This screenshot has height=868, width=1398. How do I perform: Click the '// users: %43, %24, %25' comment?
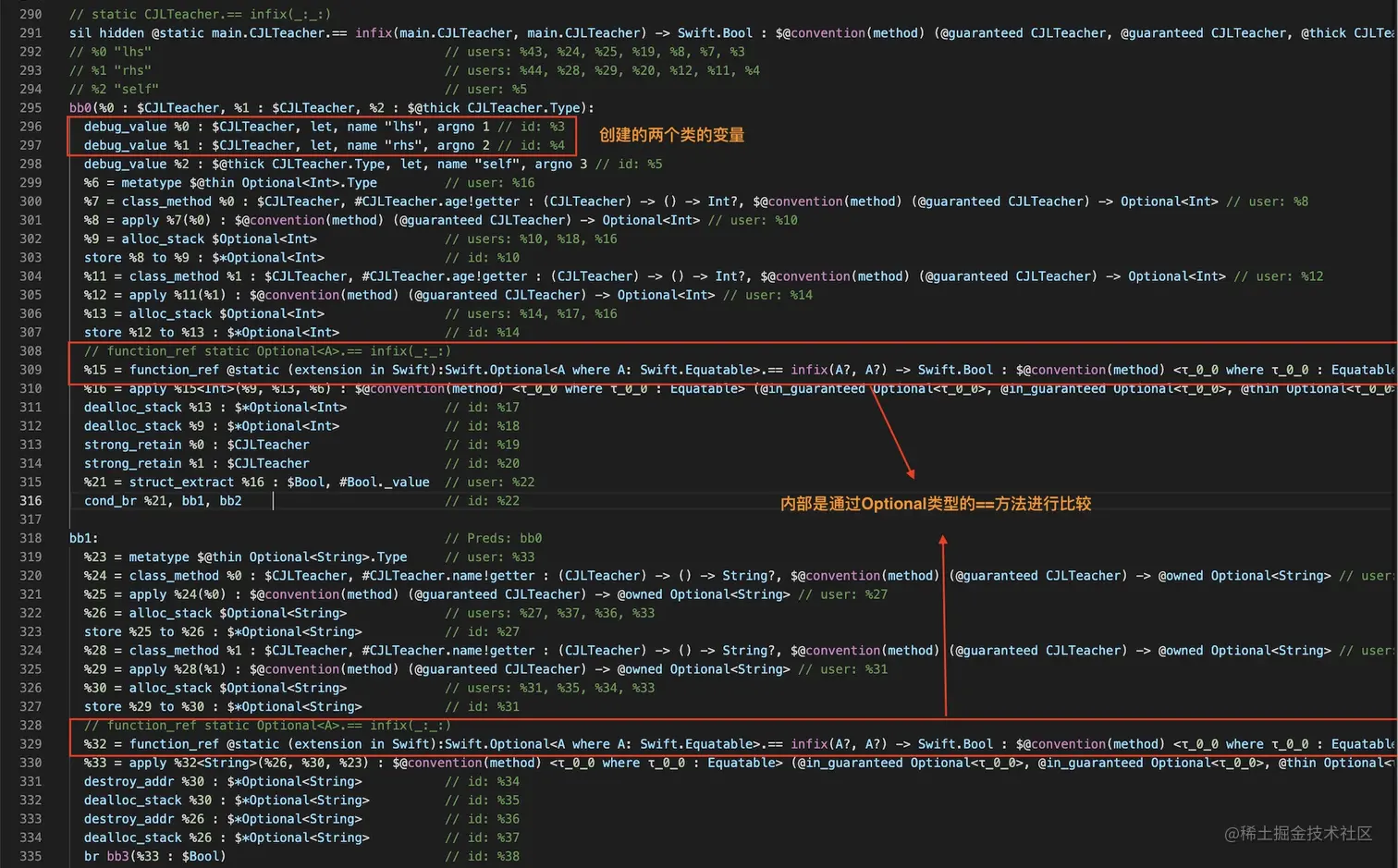595,52
